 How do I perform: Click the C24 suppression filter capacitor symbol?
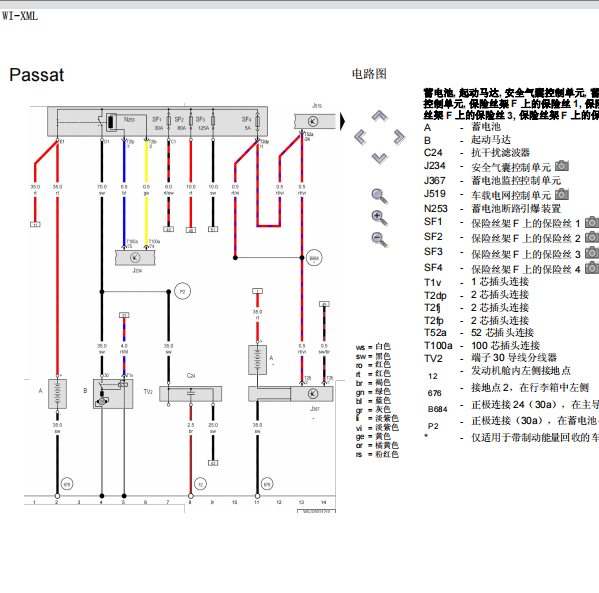[x=190, y=394]
